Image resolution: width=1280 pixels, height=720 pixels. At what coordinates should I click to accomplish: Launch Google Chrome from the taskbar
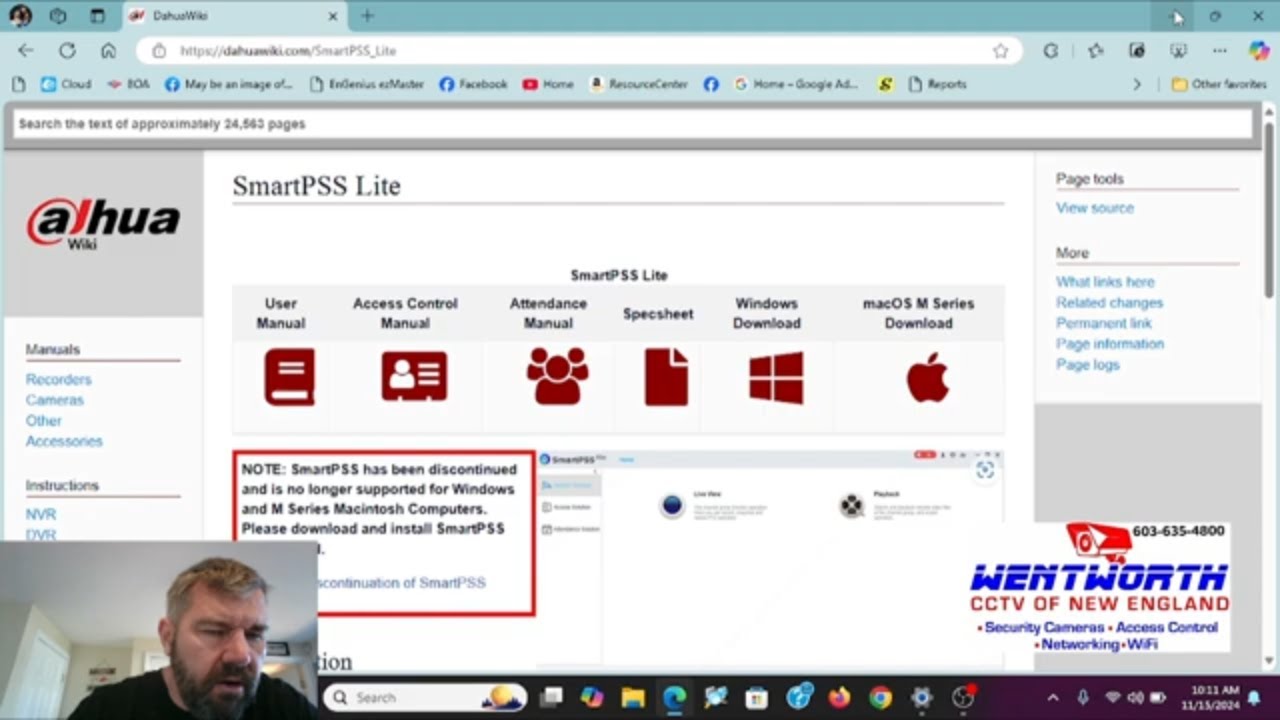click(880, 697)
